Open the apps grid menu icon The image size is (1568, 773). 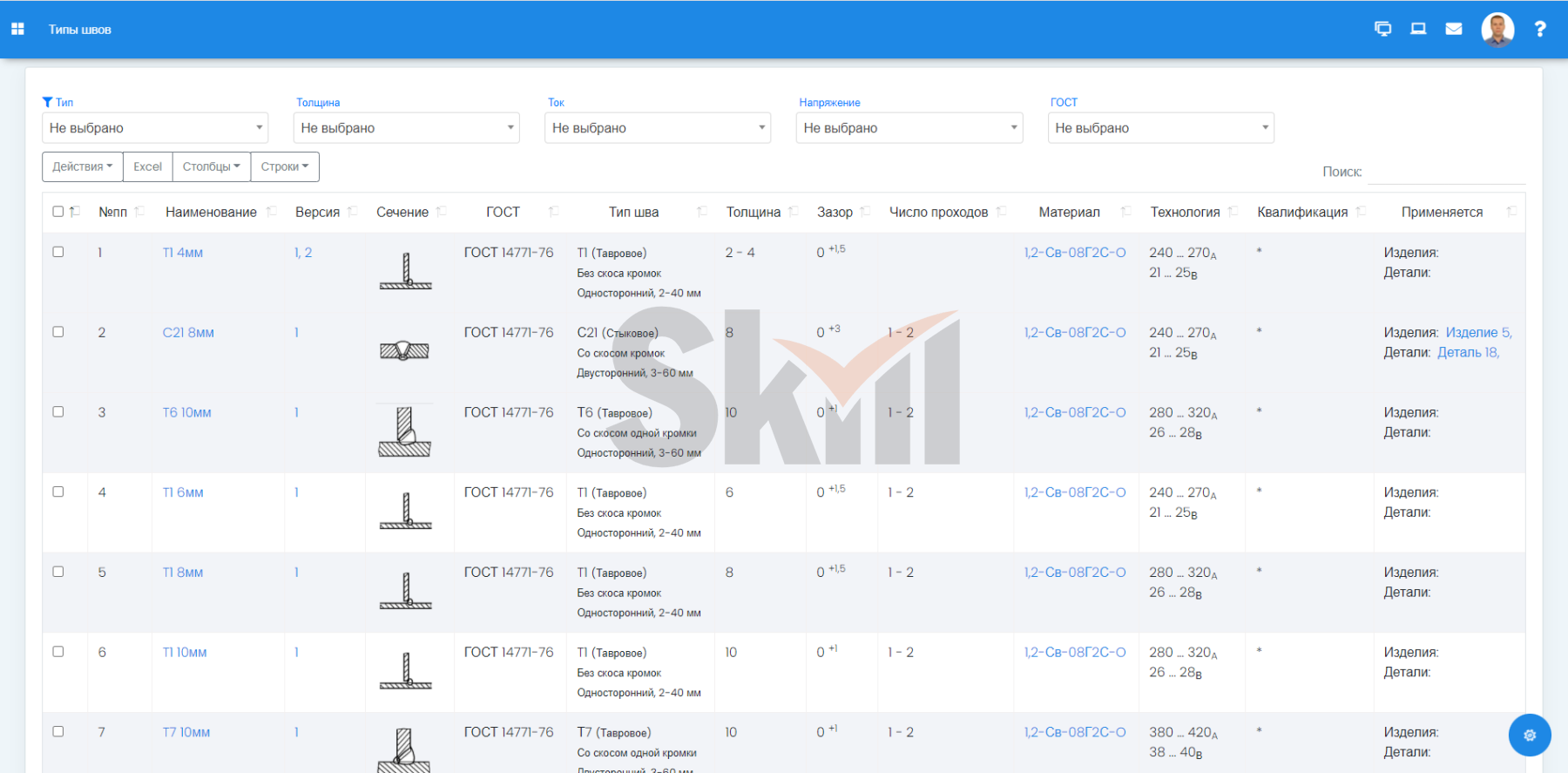17,29
